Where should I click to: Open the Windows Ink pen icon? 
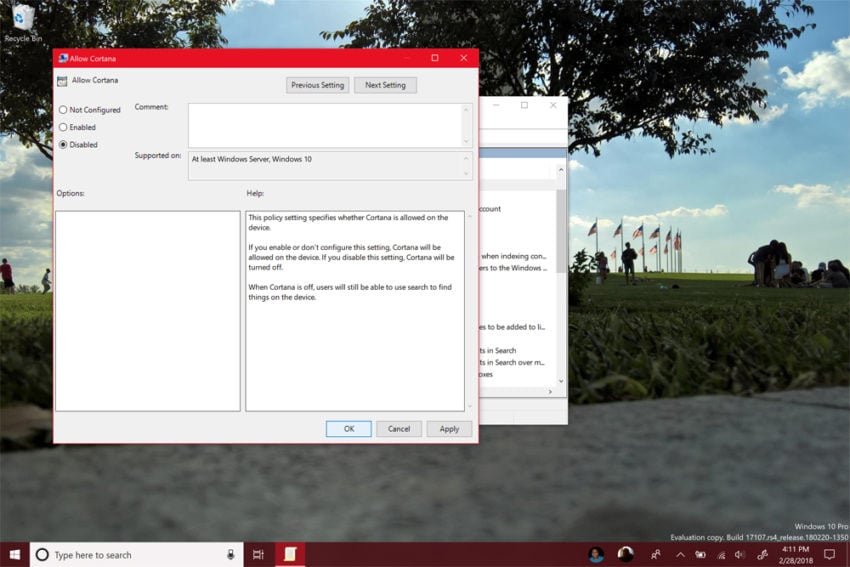click(762, 555)
